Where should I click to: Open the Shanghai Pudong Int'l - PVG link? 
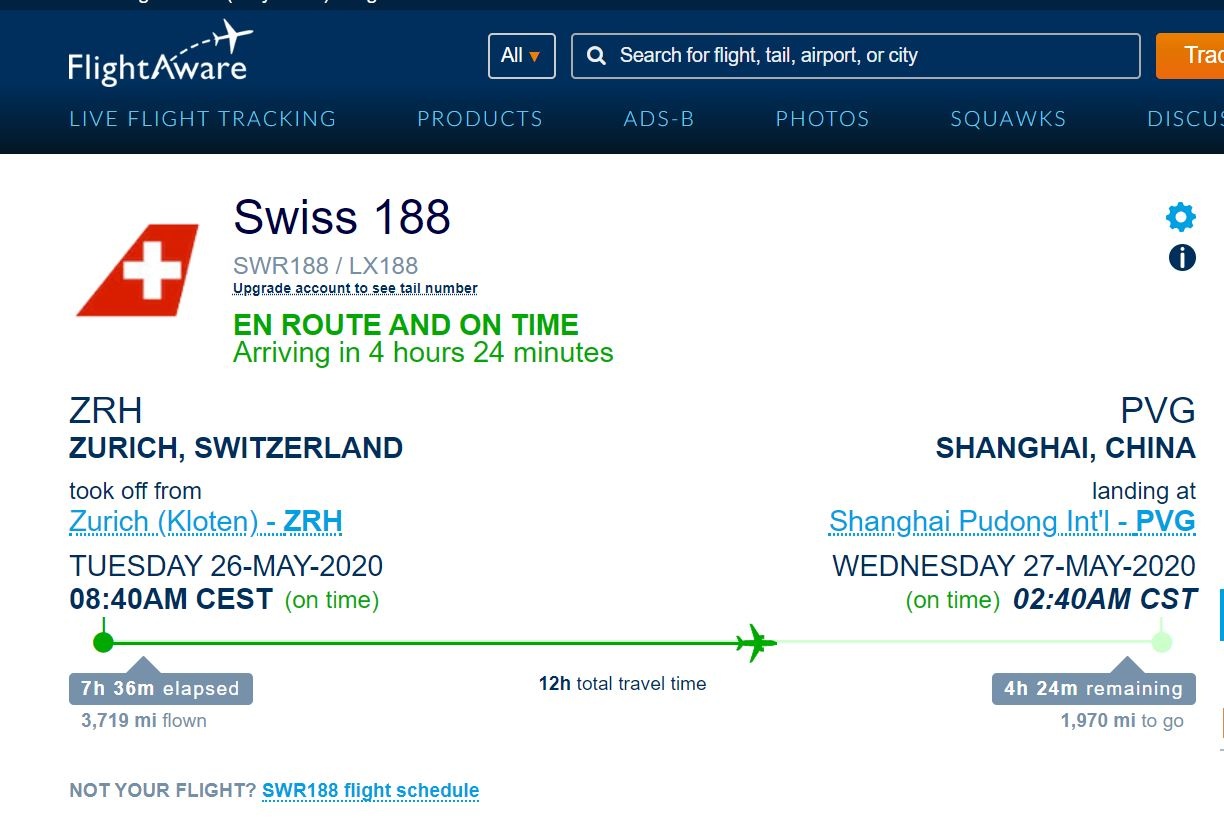pos(1012,521)
